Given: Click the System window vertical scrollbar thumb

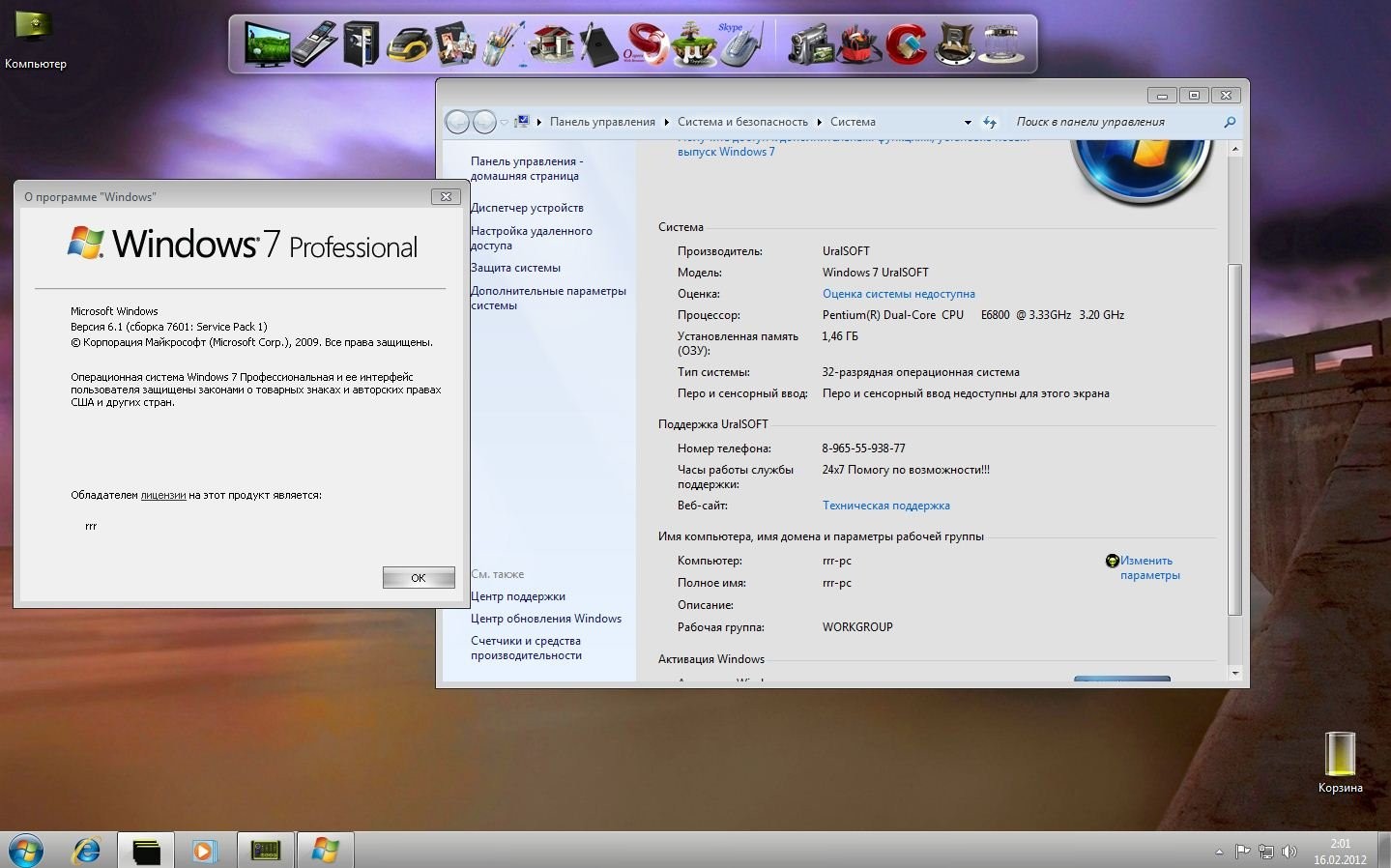Looking at the screenshot, I should [1234, 440].
